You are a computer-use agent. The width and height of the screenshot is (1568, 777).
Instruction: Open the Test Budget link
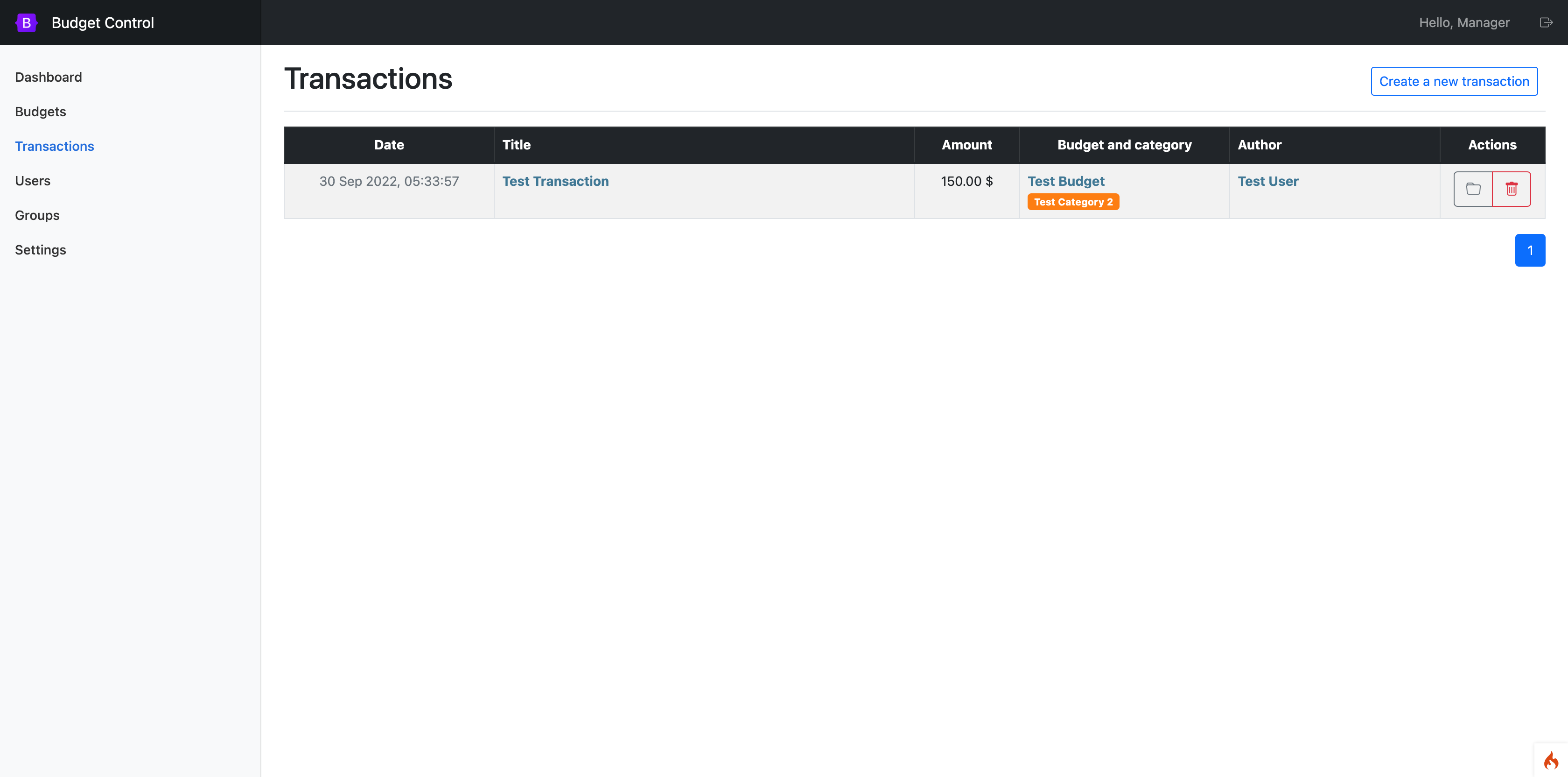coord(1066,182)
